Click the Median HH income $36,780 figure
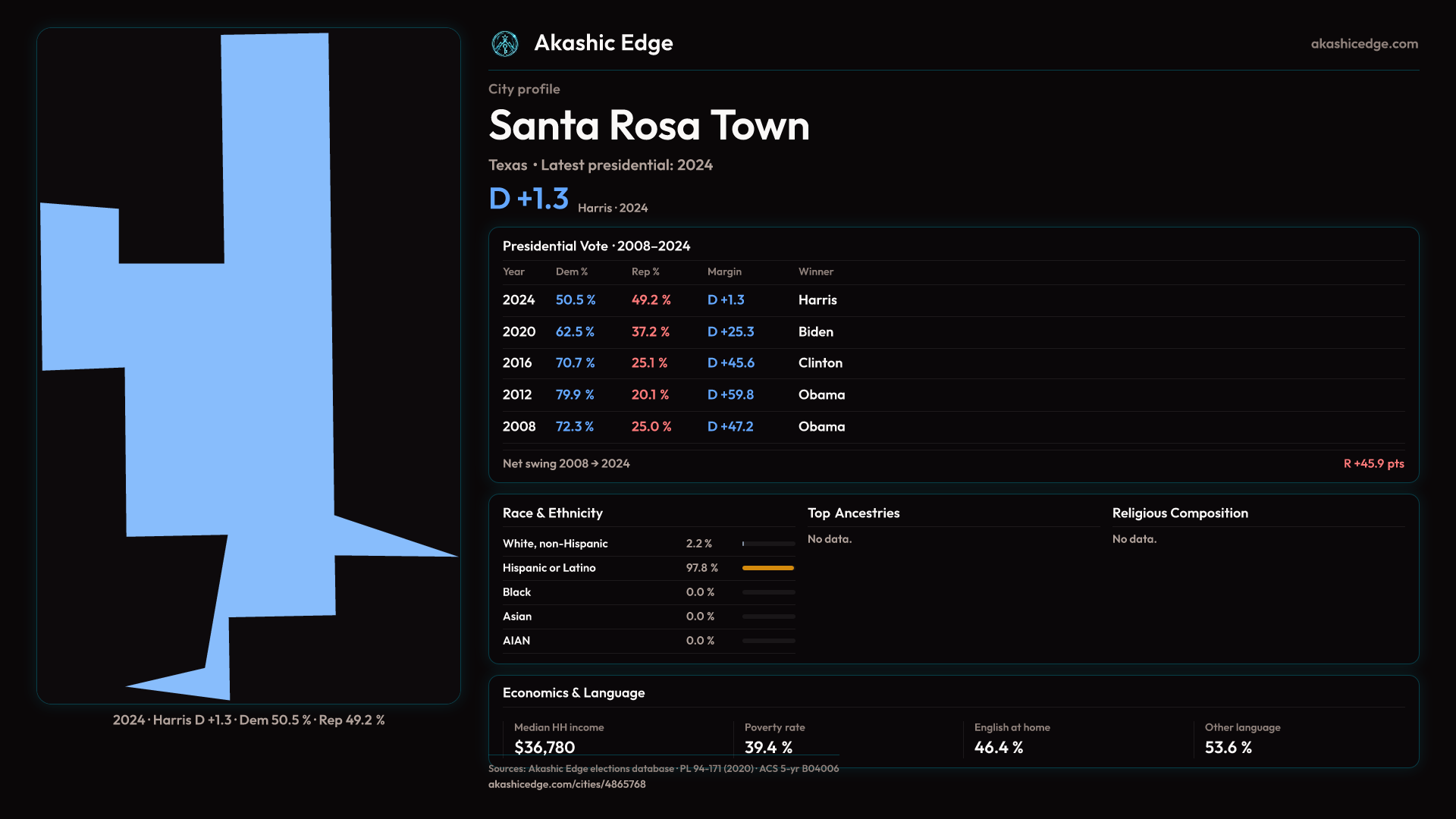The image size is (1456, 819). coord(544,747)
